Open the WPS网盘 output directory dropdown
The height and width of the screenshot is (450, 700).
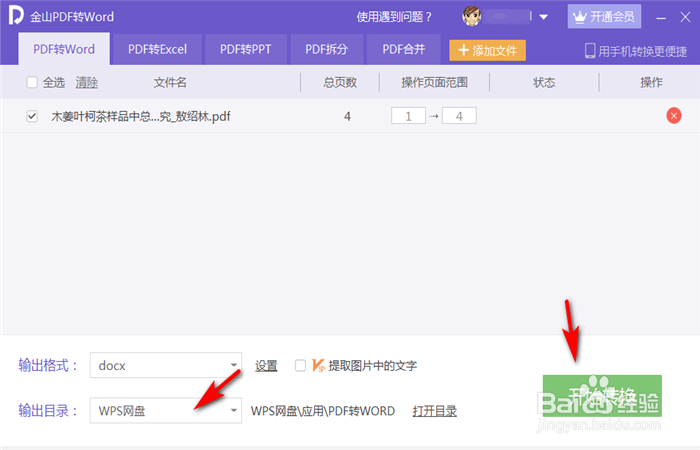[166, 410]
